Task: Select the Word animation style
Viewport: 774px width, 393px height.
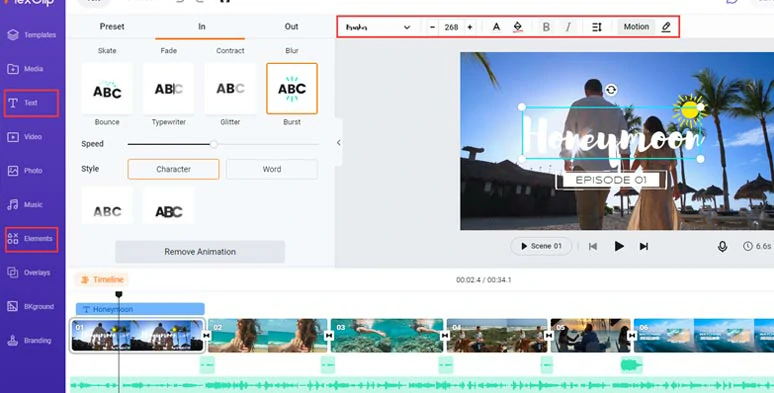Action: point(271,169)
